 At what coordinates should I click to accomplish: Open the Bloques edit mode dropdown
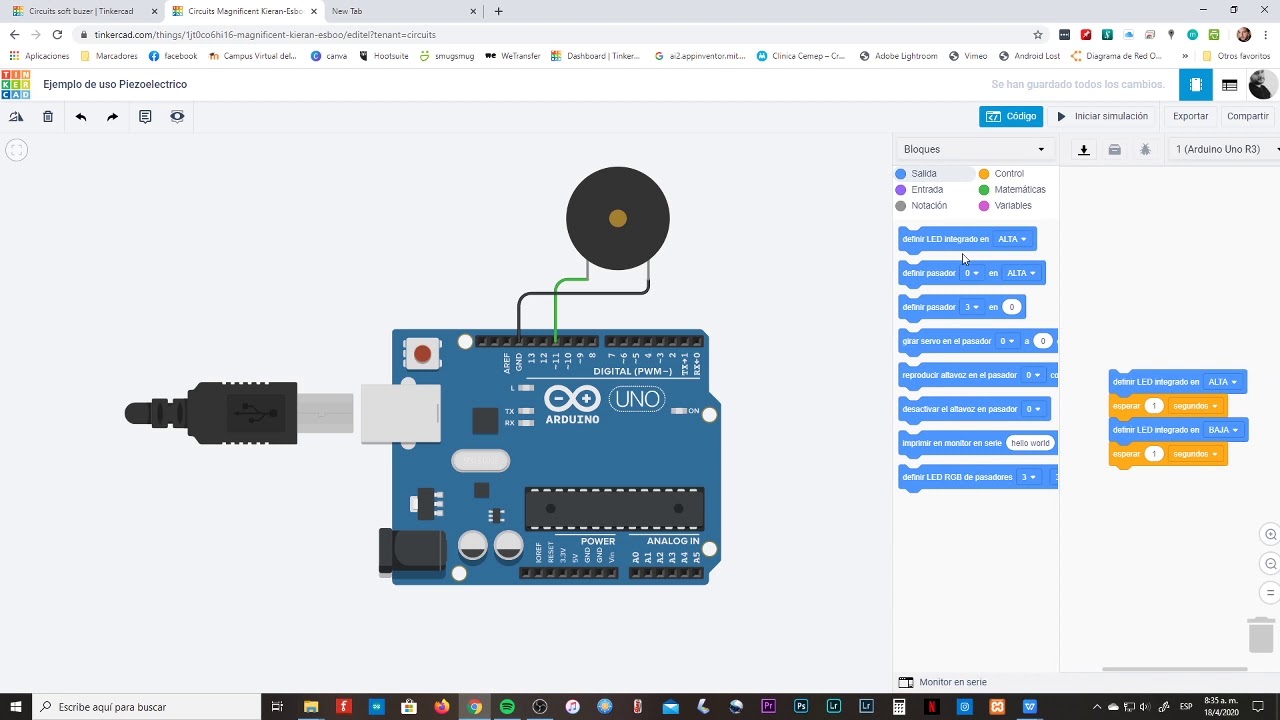point(974,150)
